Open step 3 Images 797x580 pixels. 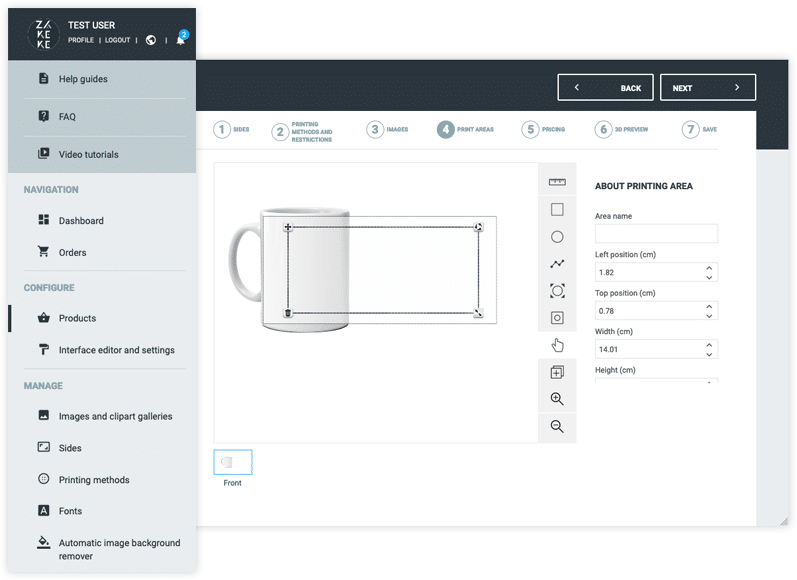[387, 129]
